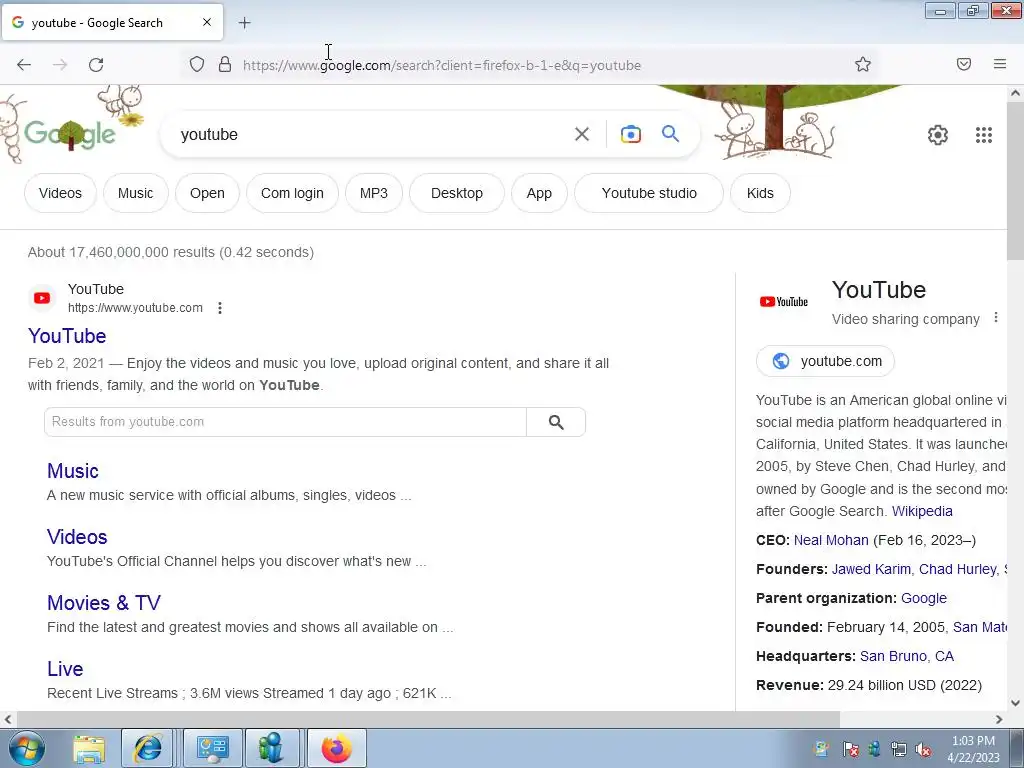Open the Videos sitelink
This screenshot has height=768, width=1024.
(77, 537)
